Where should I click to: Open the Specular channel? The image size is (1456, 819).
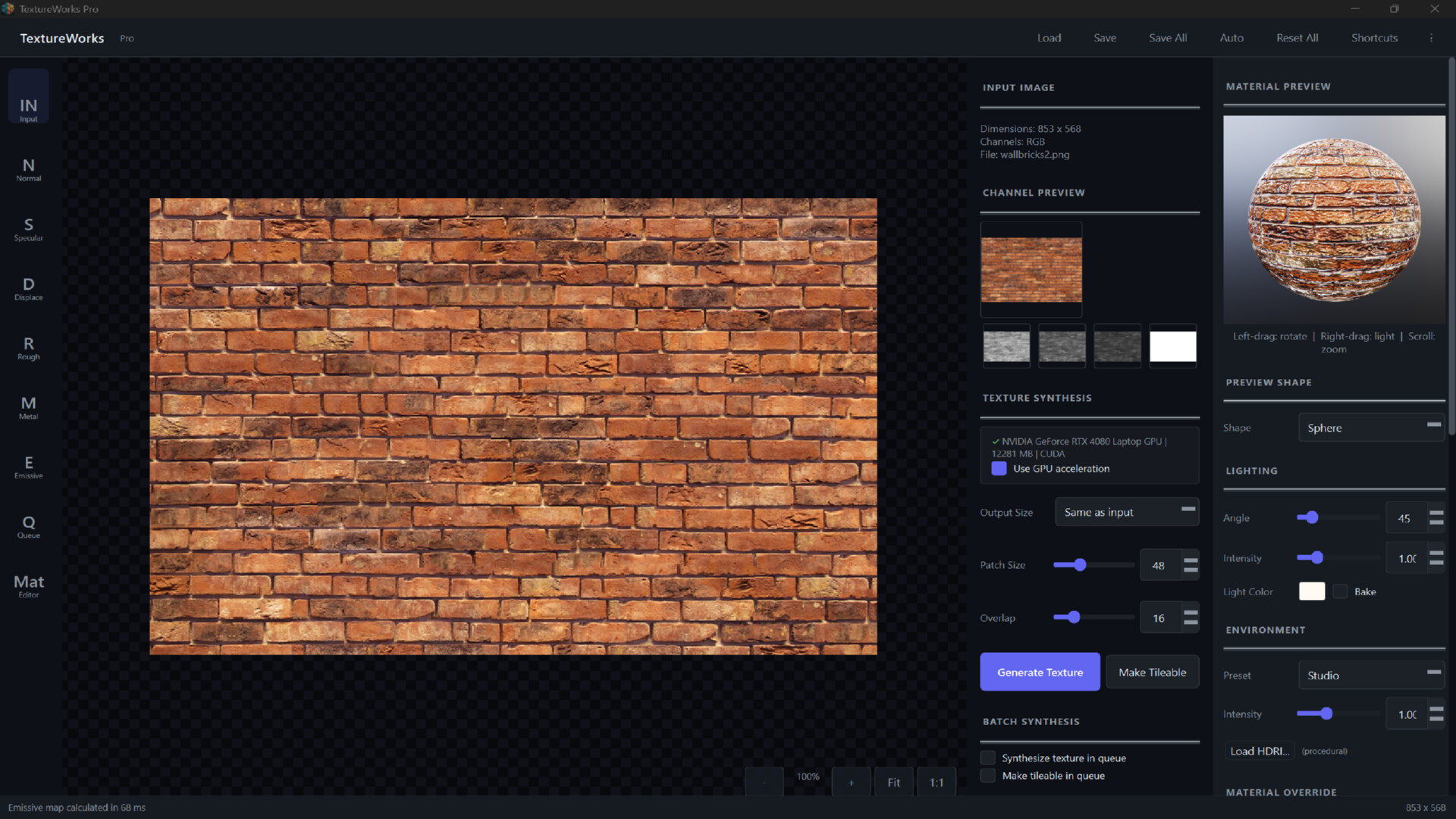(x=28, y=229)
